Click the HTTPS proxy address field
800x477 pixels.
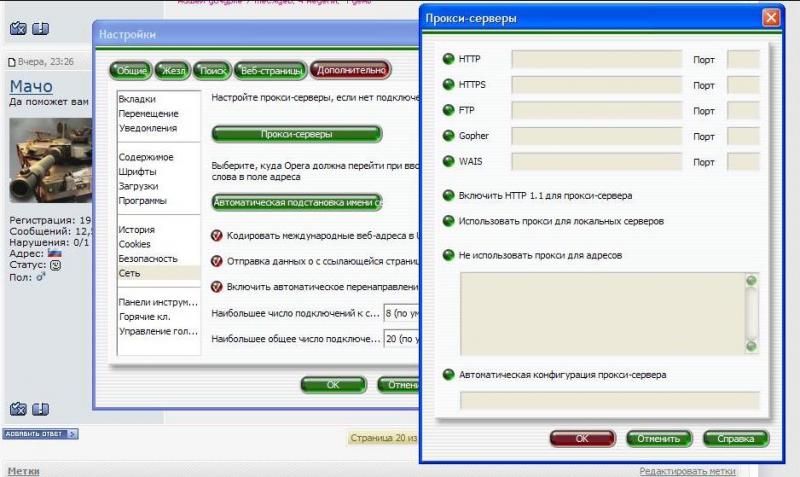[x=596, y=85]
